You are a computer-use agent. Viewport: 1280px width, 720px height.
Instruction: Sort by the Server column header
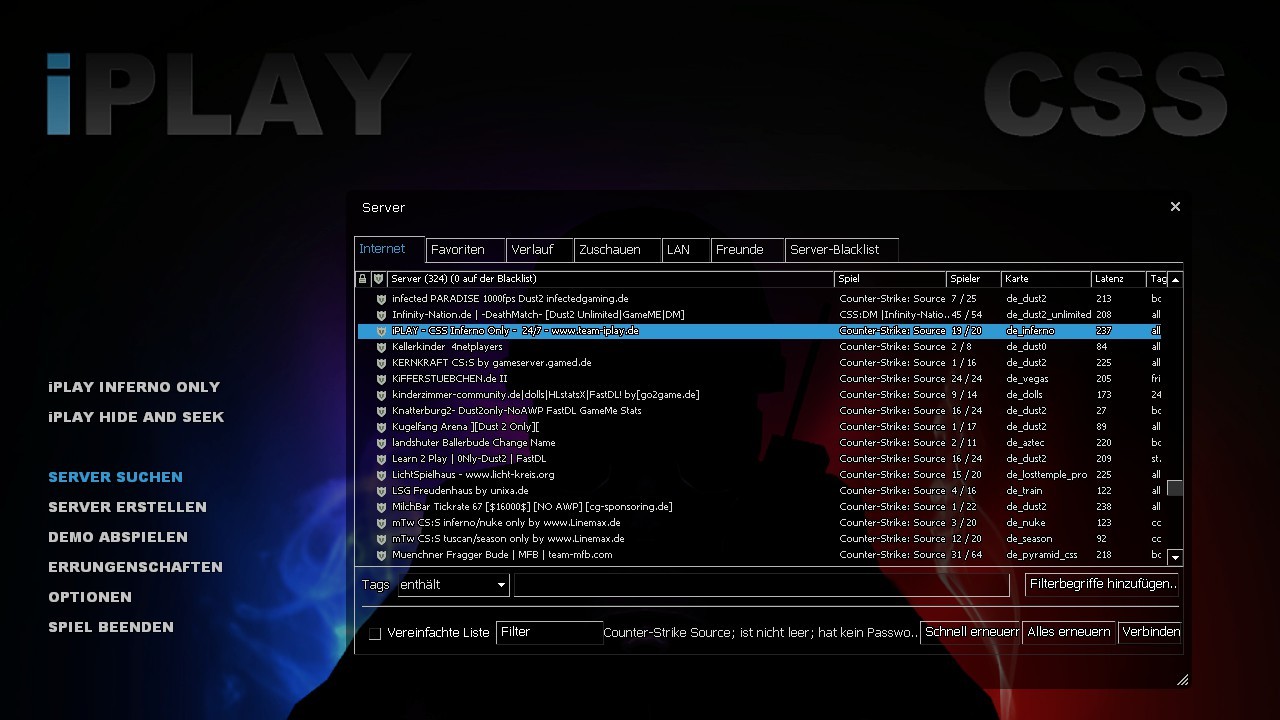[x=611, y=279]
